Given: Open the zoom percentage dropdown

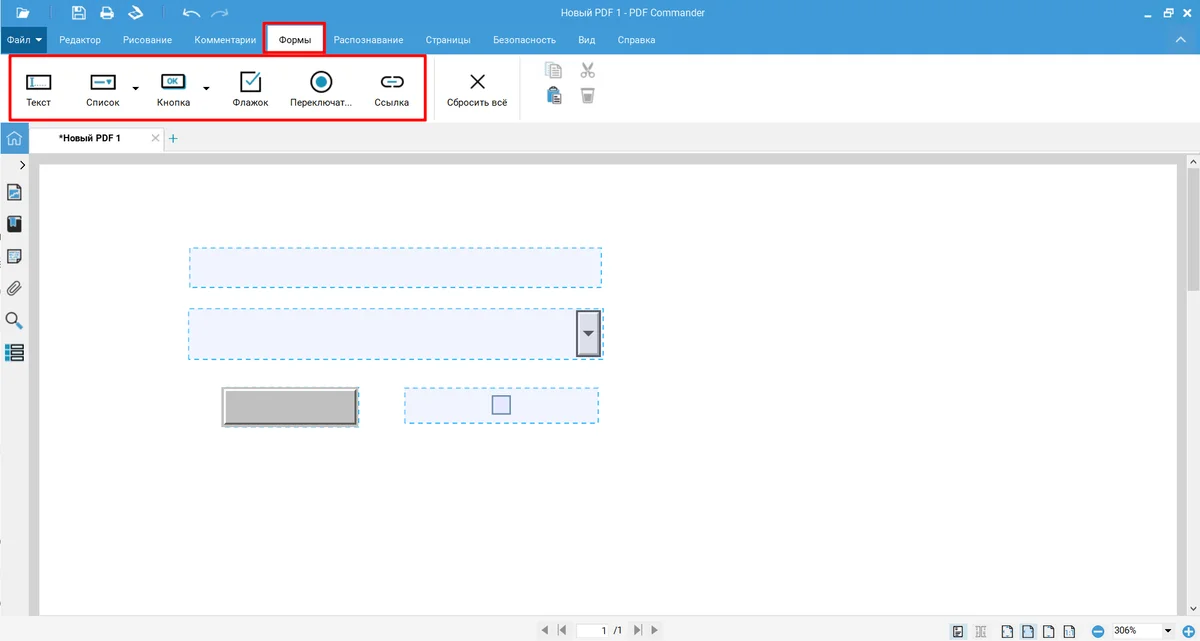Looking at the screenshot, I should [x=1167, y=631].
